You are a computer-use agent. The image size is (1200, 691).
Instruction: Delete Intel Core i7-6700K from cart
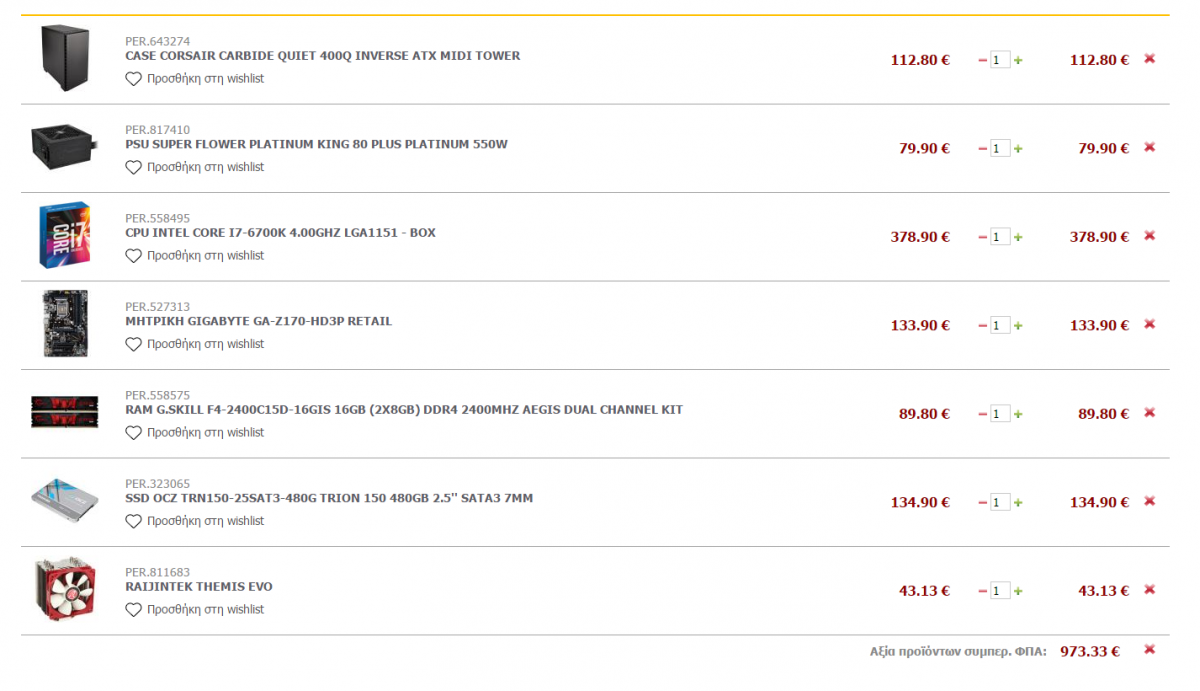tap(1149, 236)
